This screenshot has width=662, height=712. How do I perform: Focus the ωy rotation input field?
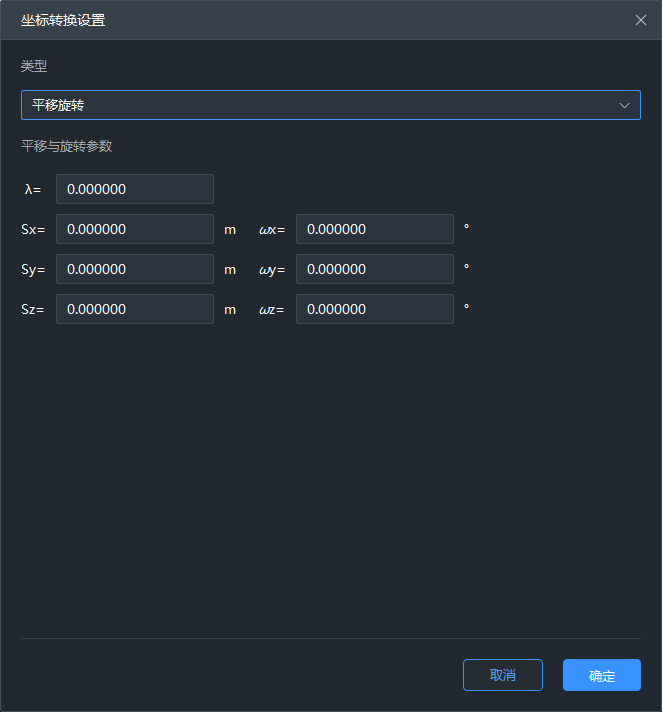374,269
